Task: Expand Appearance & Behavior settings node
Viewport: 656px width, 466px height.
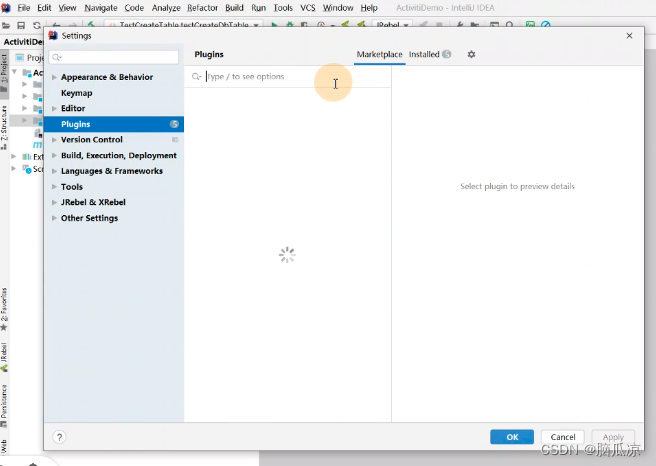Action: (54, 77)
